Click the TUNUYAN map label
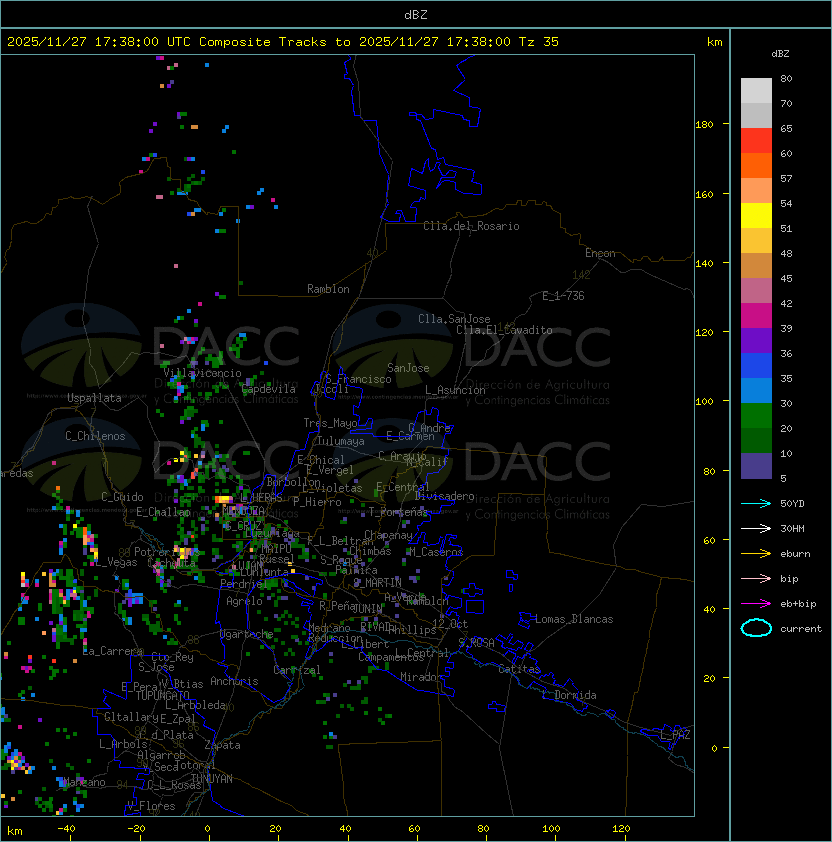This screenshot has height=842, width=832. 212,779
